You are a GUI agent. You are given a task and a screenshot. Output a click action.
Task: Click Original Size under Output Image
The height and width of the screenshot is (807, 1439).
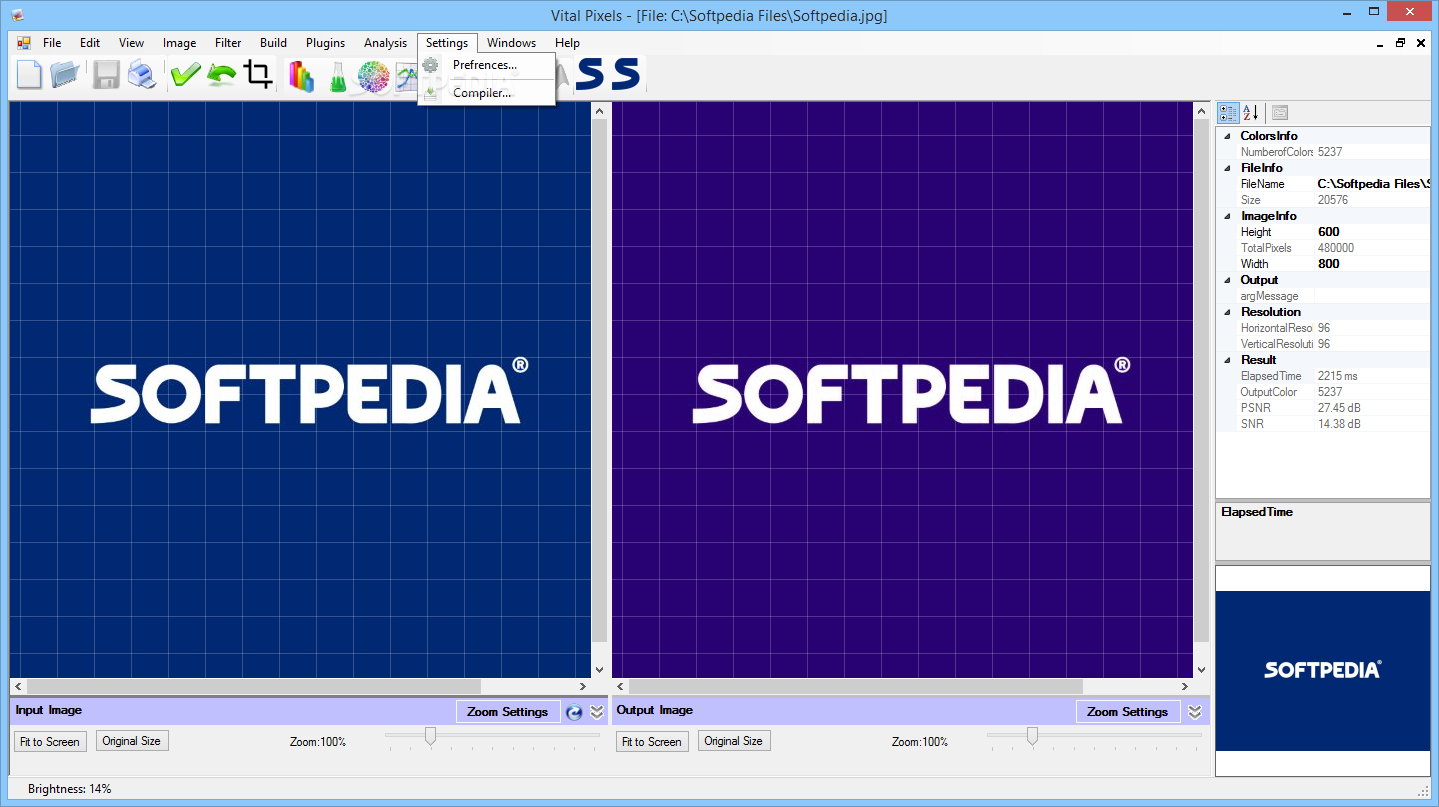[x=733, y=741]
